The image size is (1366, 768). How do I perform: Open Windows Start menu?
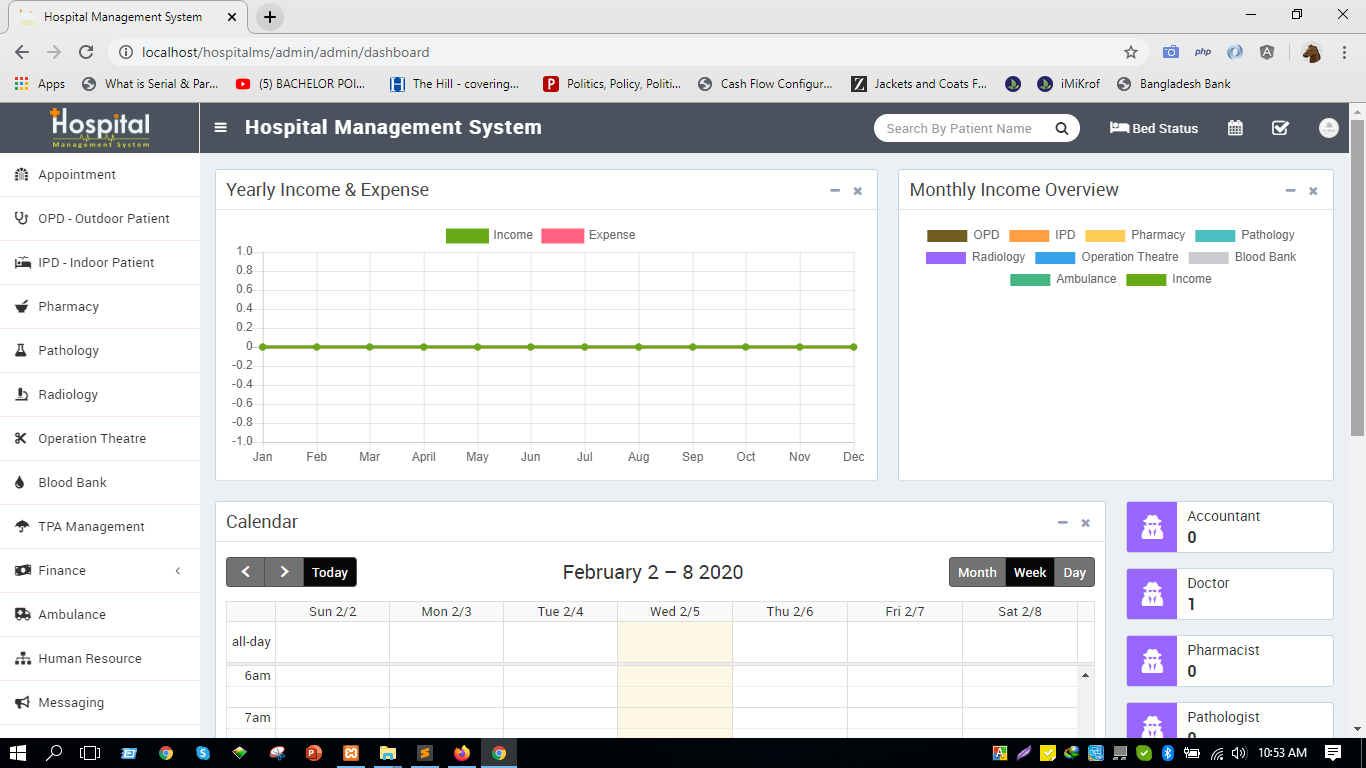(x=19, y=753)
